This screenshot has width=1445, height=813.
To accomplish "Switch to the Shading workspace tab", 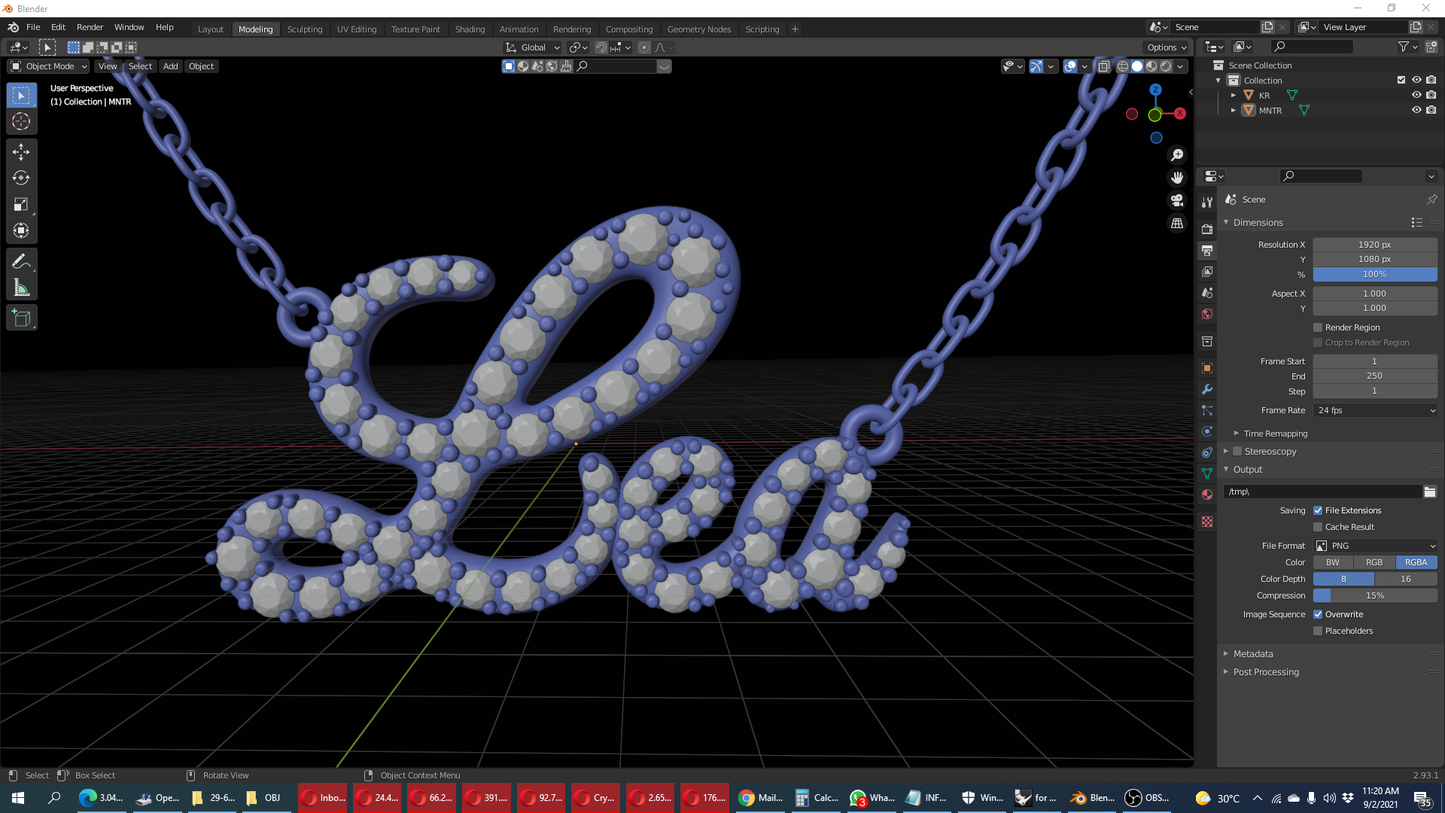I will 470,29.
